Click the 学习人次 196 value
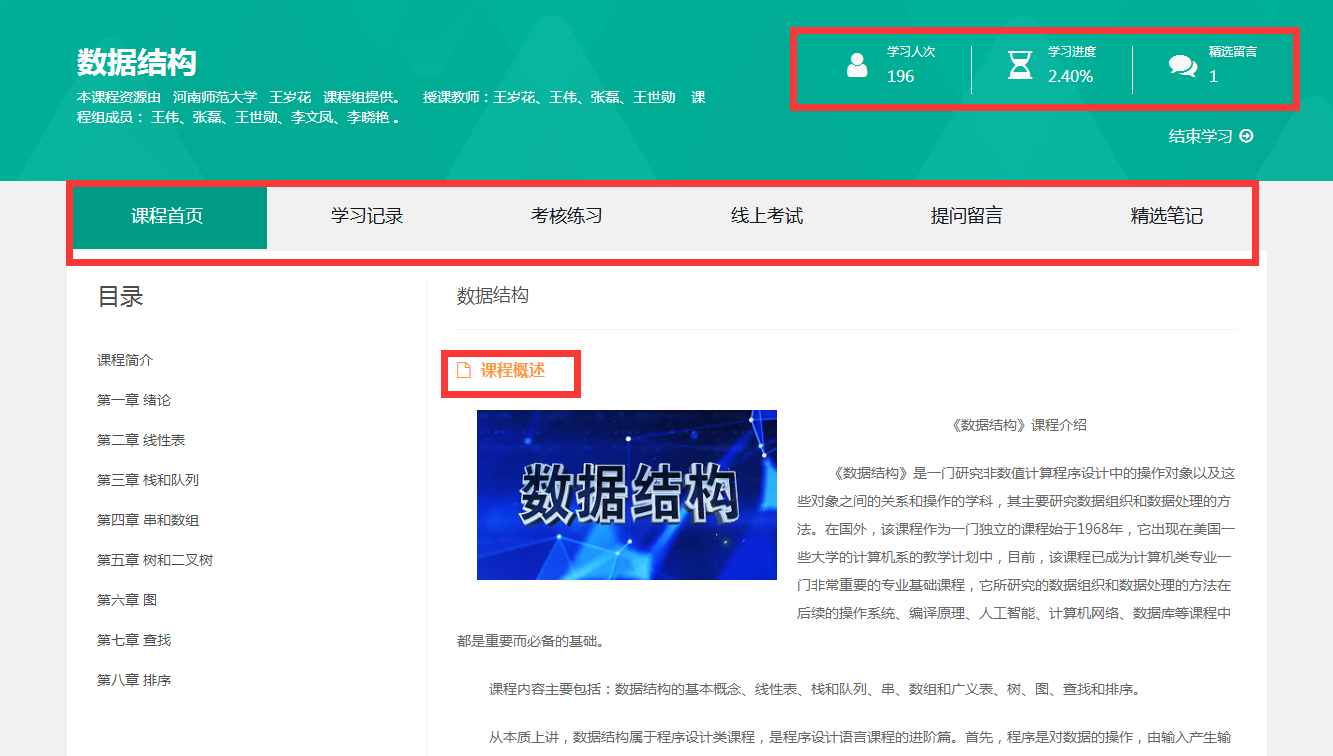Image resolution: width=1333 pixels, height=756 pixels. point(900,76)
